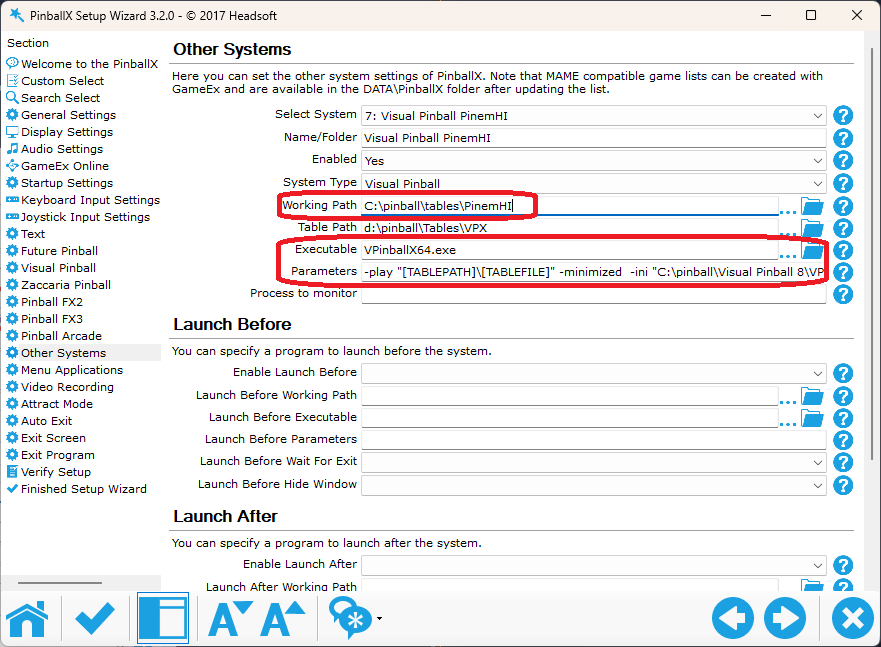Click the checkmark save icon in bottom toolbar
Viewport: 881px width, 647px height.
(x=95, y=618)
